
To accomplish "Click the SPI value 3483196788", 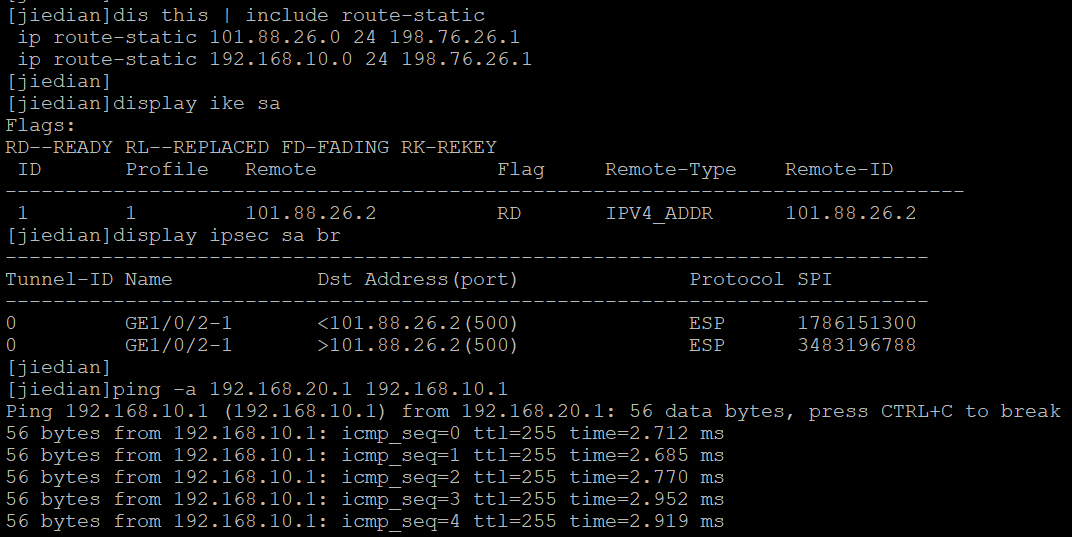I will click(x=857, y=345).
